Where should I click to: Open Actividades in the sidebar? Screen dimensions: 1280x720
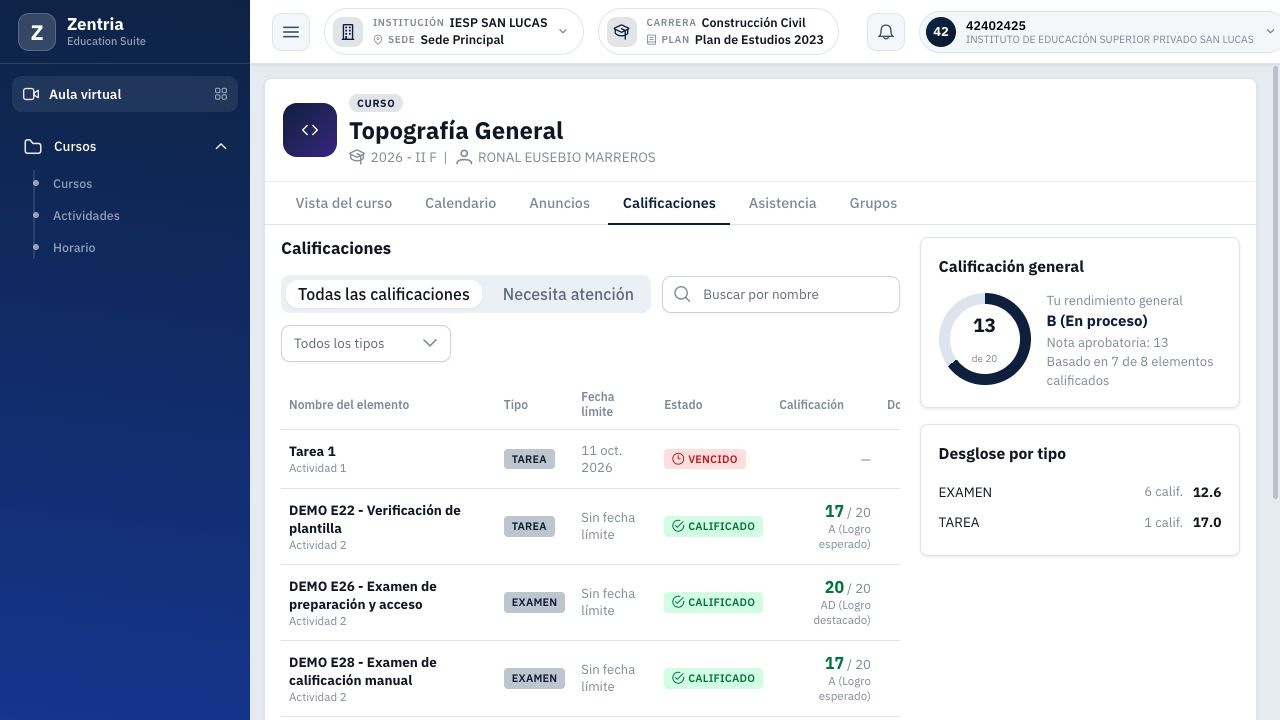[86, 216]
